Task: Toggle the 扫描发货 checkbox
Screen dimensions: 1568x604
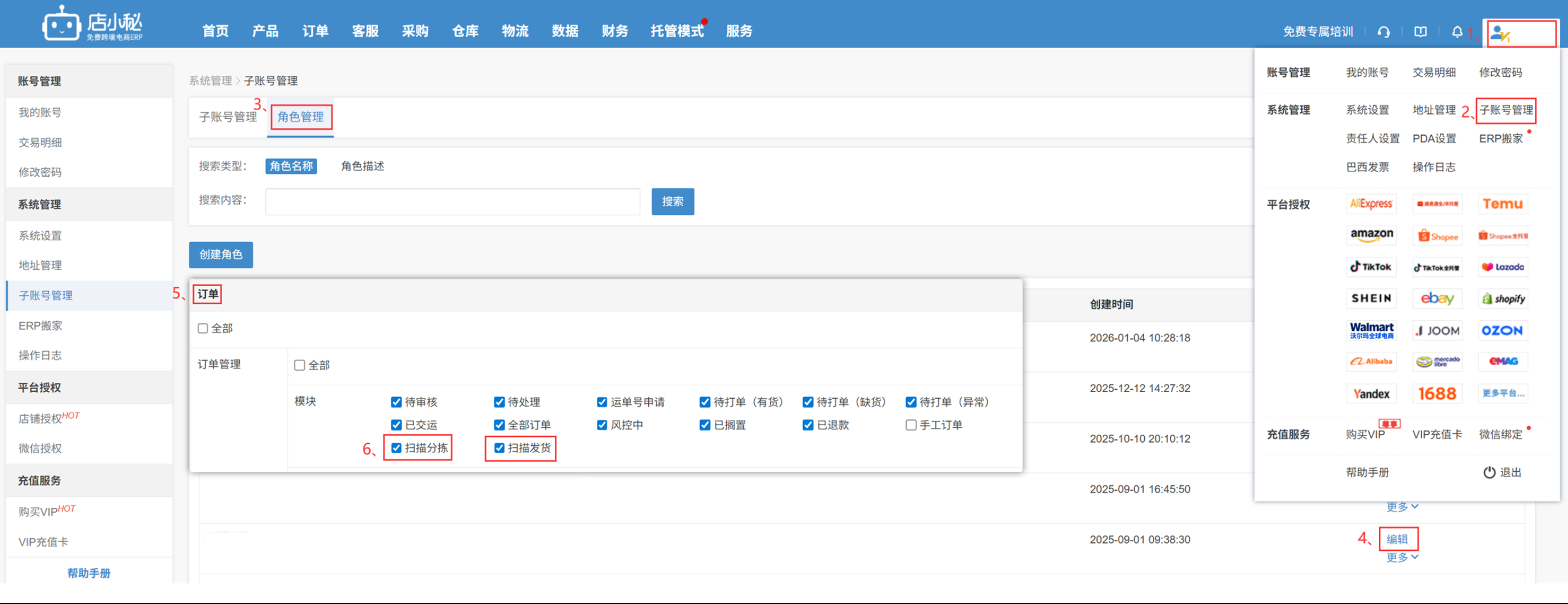Action: click(x=499, y=448)
